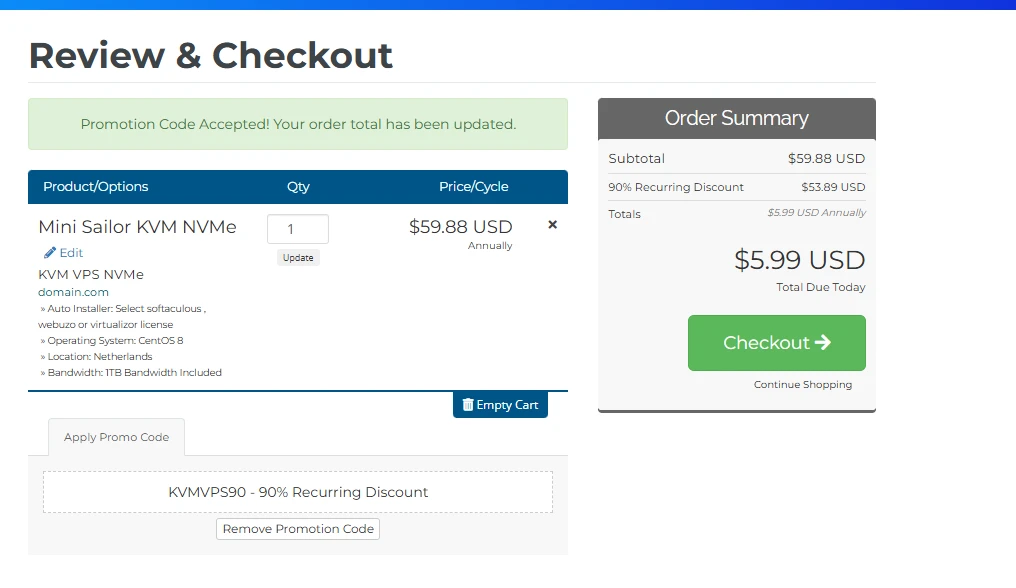Click the trash icon on Empty Cart

tap(468, 405)
